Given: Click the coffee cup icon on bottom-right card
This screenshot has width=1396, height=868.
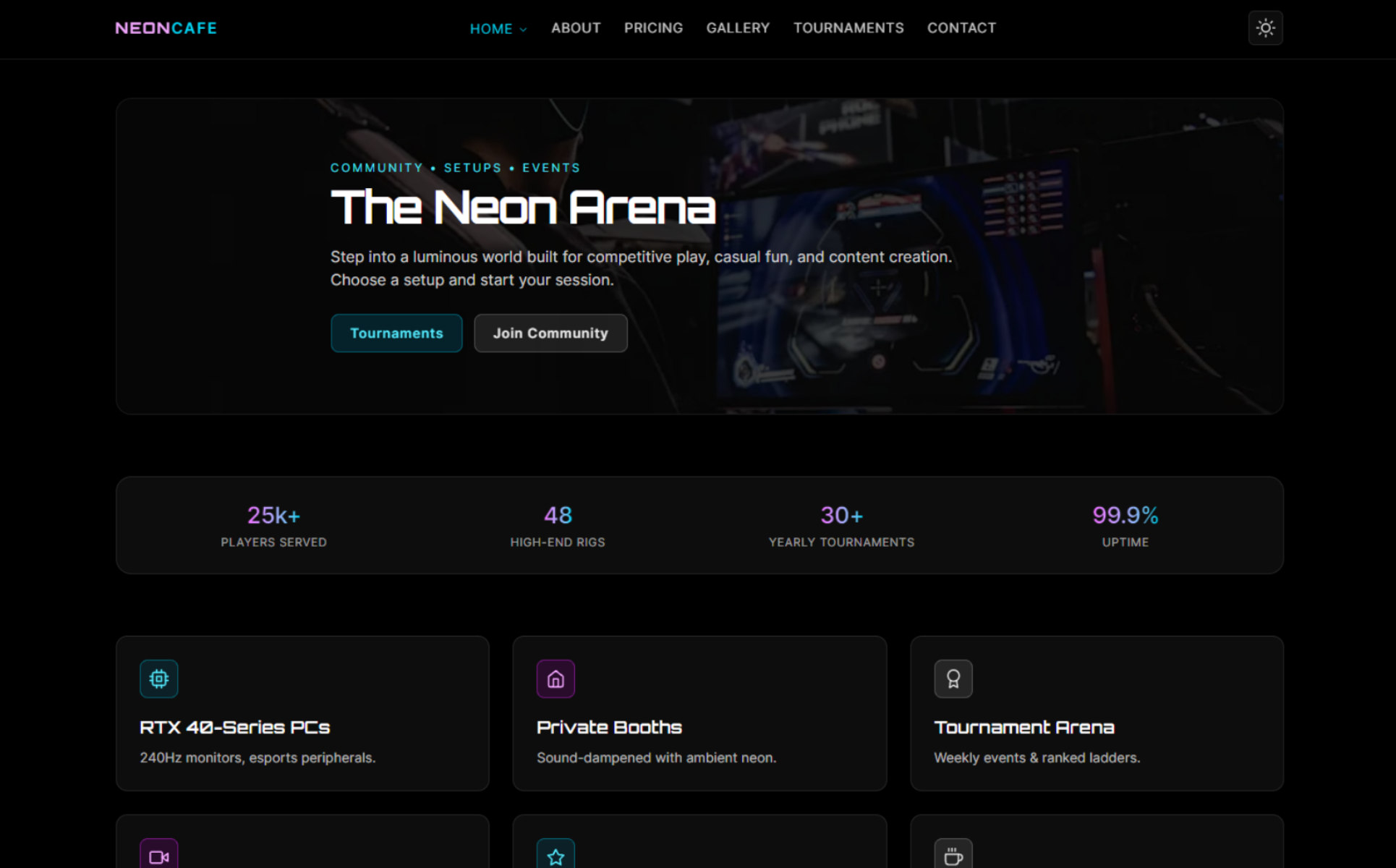Looking at the screenshot, I should click(953, 856).
